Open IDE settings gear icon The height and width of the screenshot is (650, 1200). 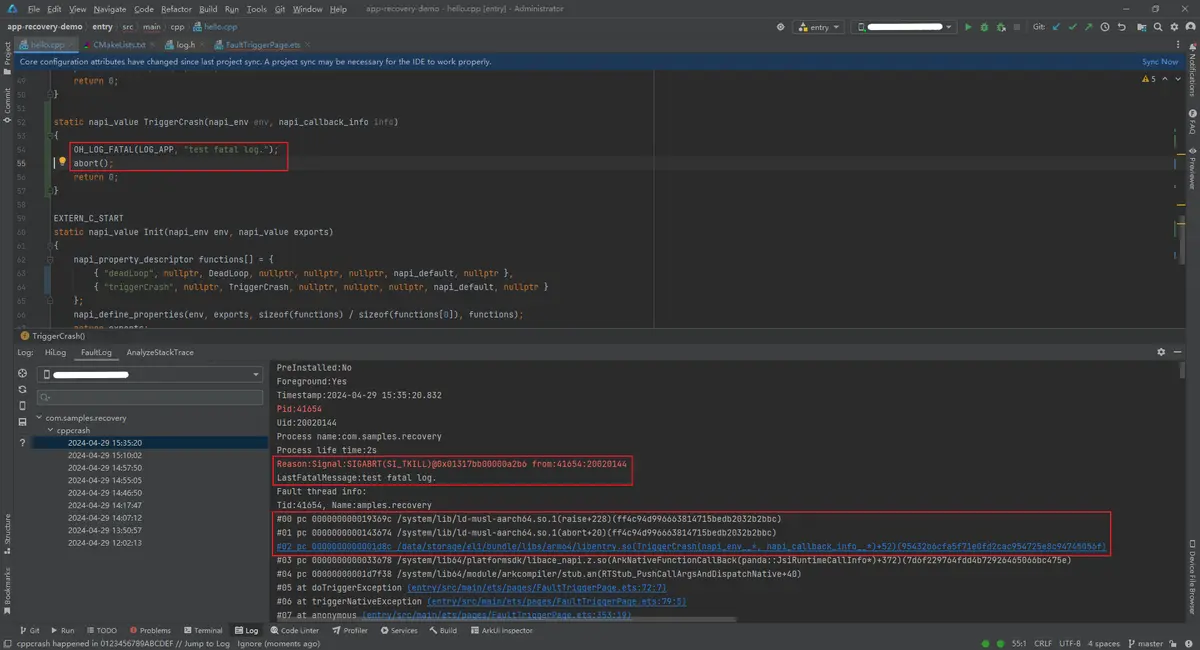[x=1174, y=27]
